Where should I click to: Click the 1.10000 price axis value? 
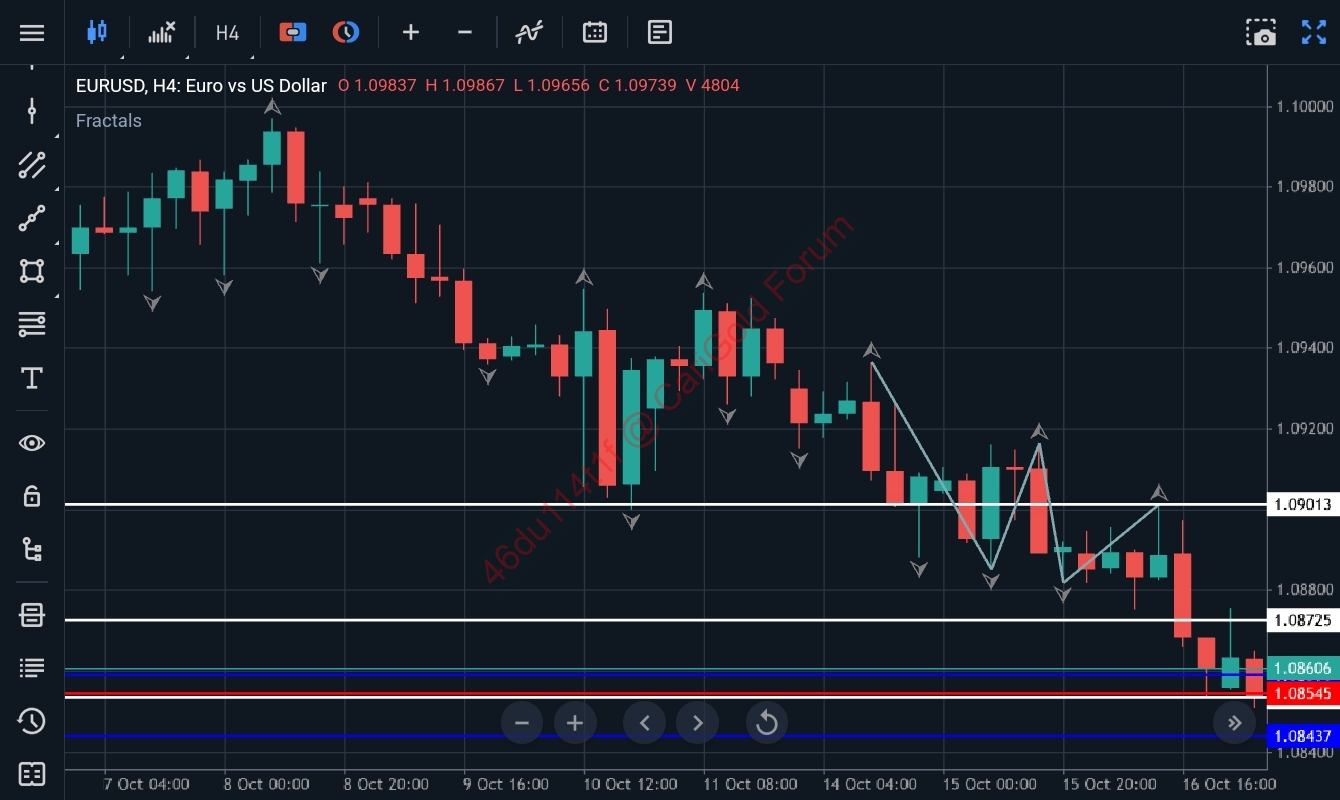click(1303, 106)
